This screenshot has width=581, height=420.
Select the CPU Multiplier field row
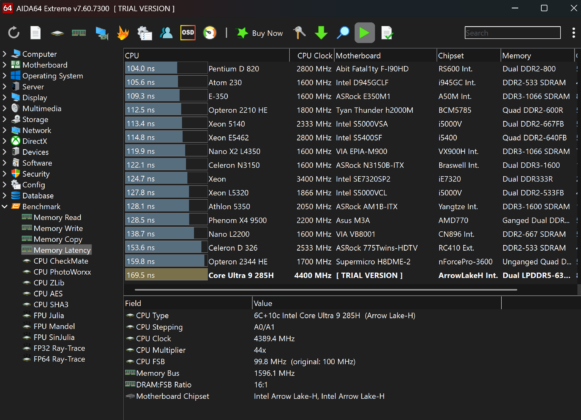312,350
